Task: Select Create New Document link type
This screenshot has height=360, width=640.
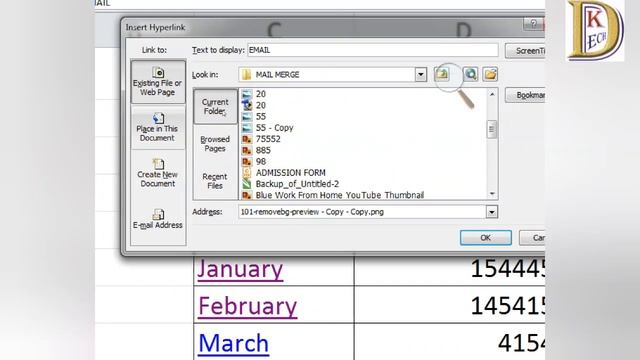Action: 158,173
